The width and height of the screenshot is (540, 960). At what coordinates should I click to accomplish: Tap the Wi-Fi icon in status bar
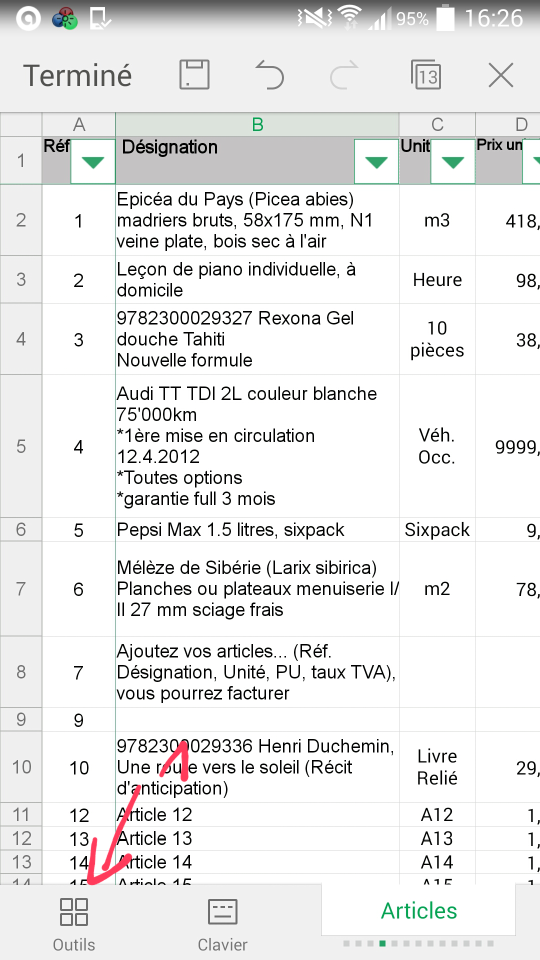point(350,18)
